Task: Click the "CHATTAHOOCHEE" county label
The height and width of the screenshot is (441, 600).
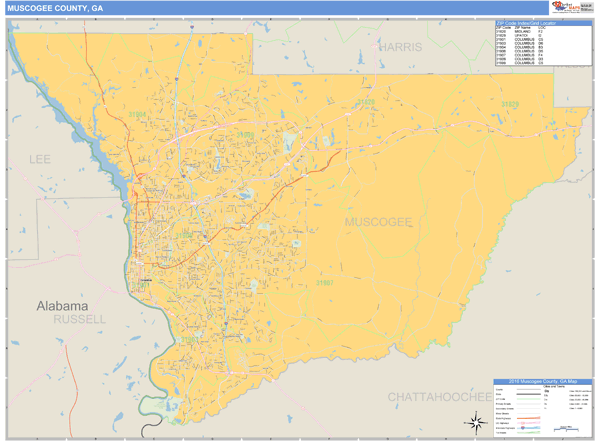Action: pos(440,397)
